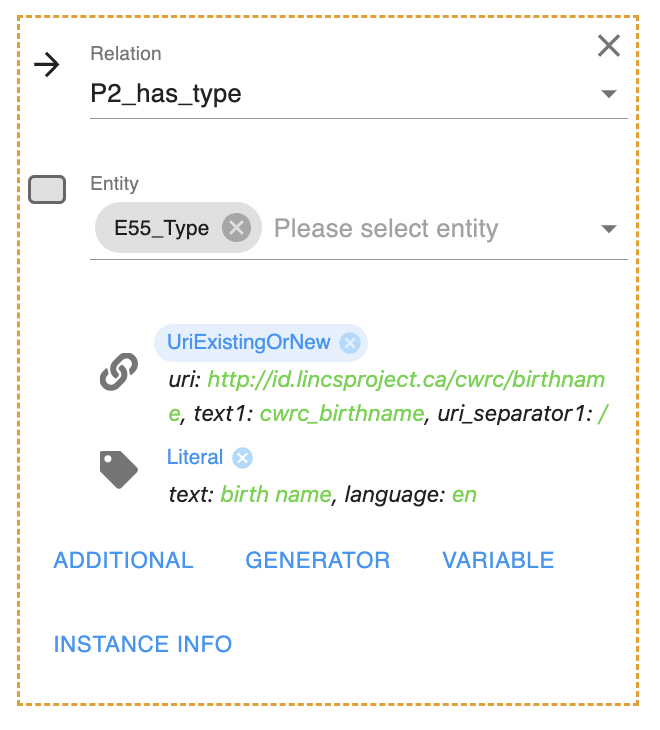
Task: Click the chain link URI icon
Action: [119, 374]
